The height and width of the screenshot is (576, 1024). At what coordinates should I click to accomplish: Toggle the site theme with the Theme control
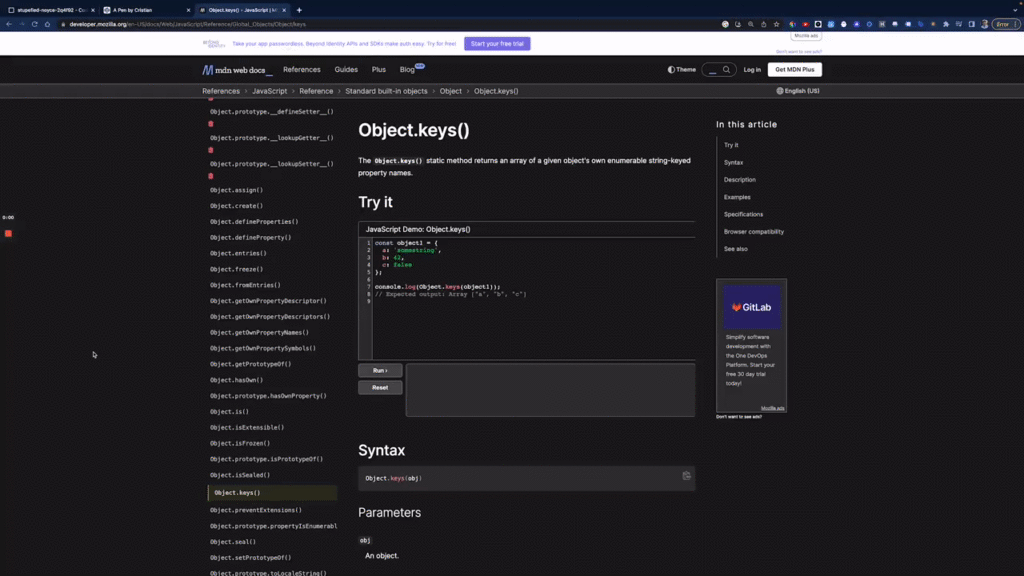682,69
